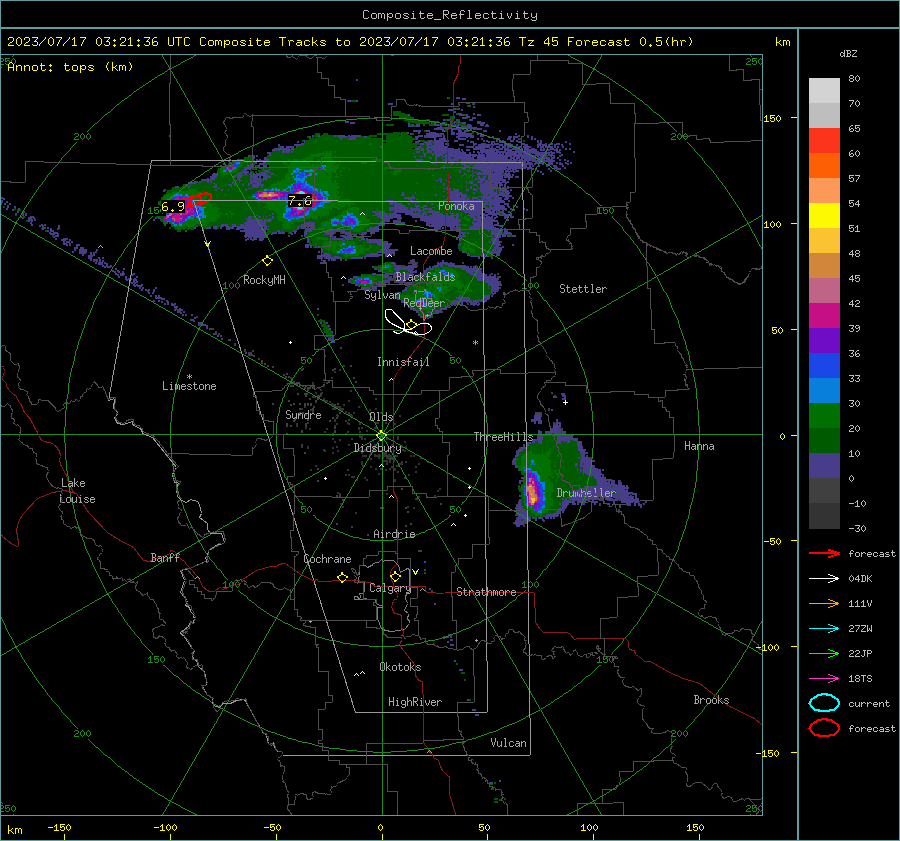Click the red forecast arrow in legend
The image size is (900, 841).
tap(824, 553)
